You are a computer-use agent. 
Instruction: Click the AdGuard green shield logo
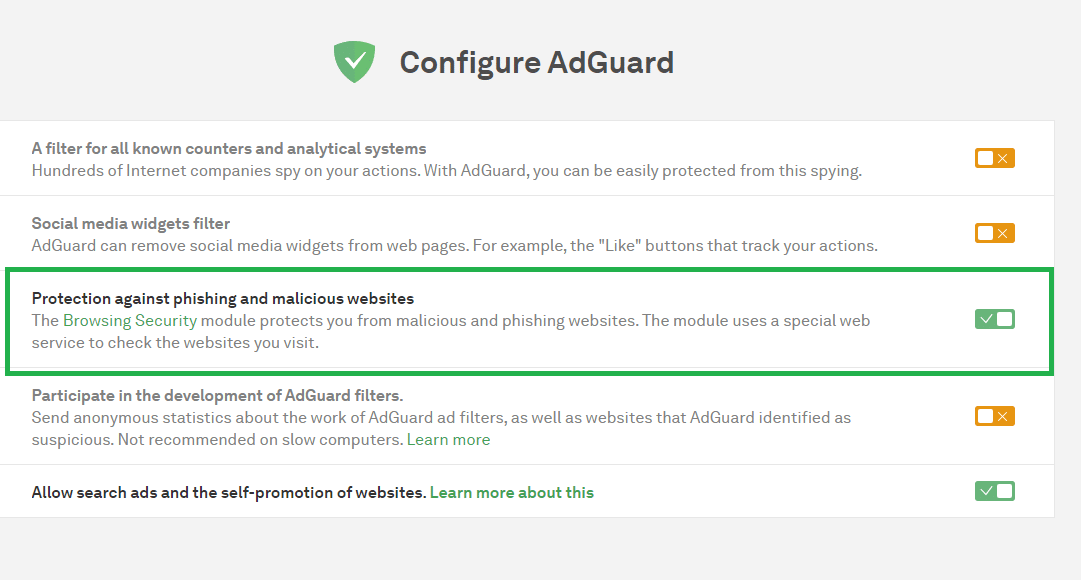coord(354,61)
